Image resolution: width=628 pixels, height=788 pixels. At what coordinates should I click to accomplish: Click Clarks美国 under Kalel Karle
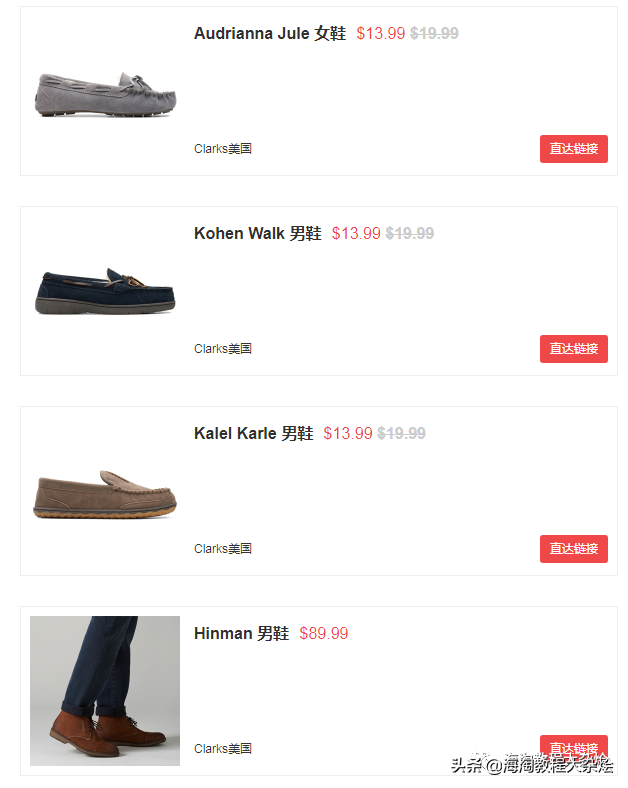pos(223,549)
